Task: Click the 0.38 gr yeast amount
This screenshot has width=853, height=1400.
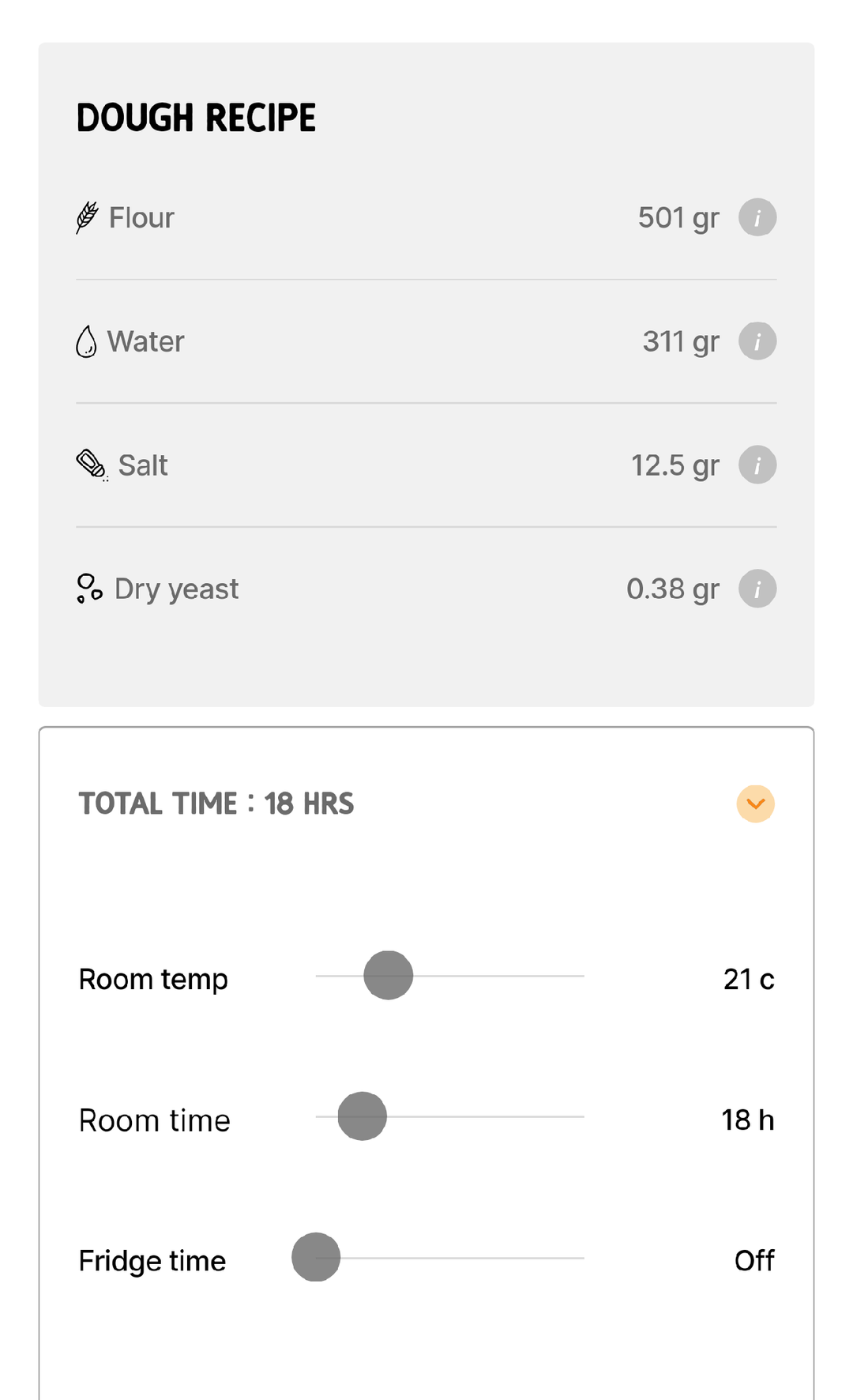Action: point(673,589)
